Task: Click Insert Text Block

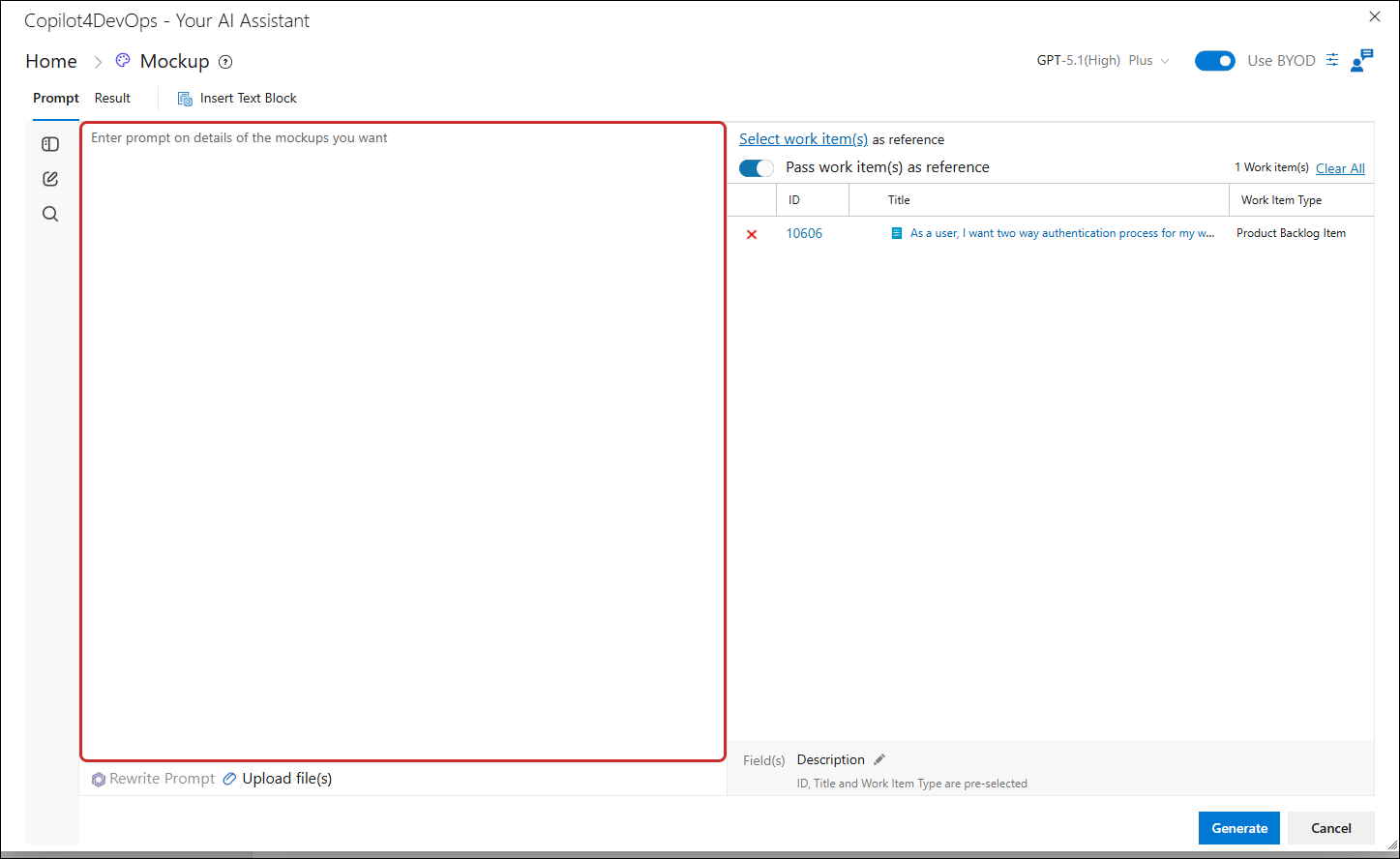Action: pos(237,98)
